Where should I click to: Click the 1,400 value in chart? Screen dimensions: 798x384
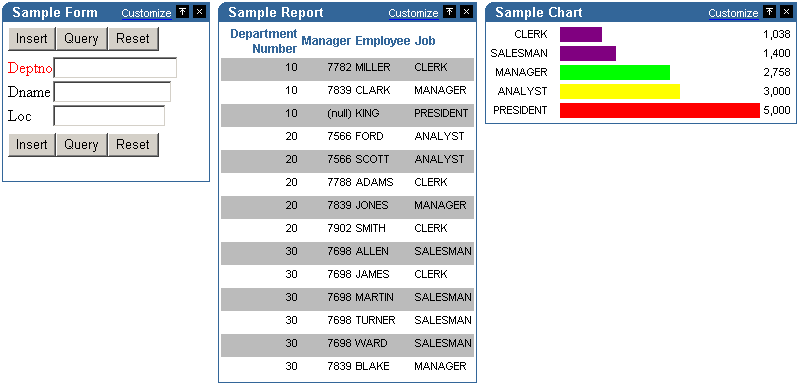(777, 53)
